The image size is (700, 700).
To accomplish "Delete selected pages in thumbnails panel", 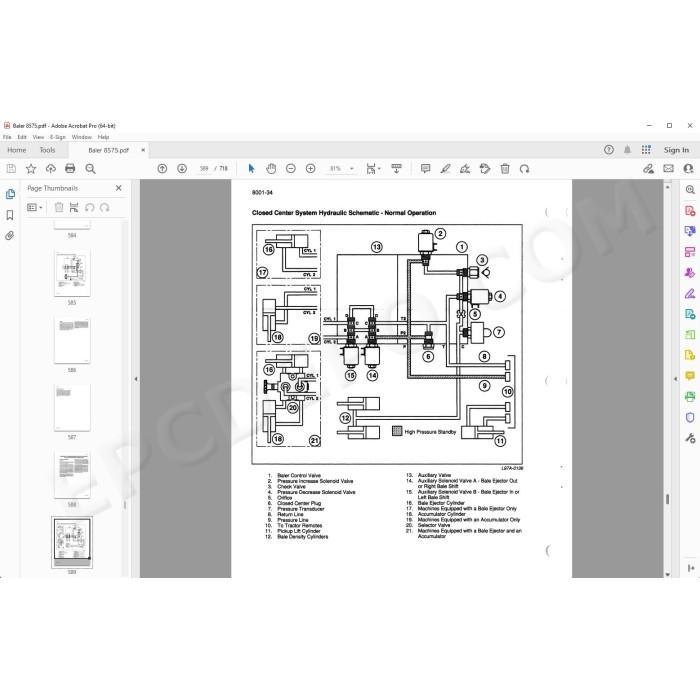I will click(x=58, y=208).
